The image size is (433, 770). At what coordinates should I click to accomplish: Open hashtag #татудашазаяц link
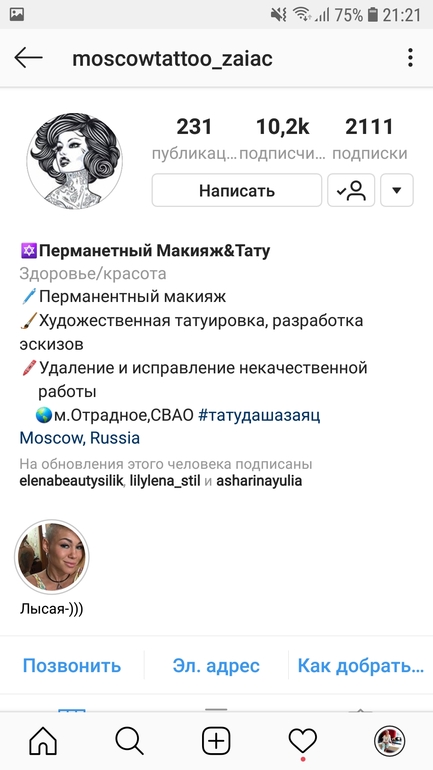pyautogui.click(x=259, y=415)
